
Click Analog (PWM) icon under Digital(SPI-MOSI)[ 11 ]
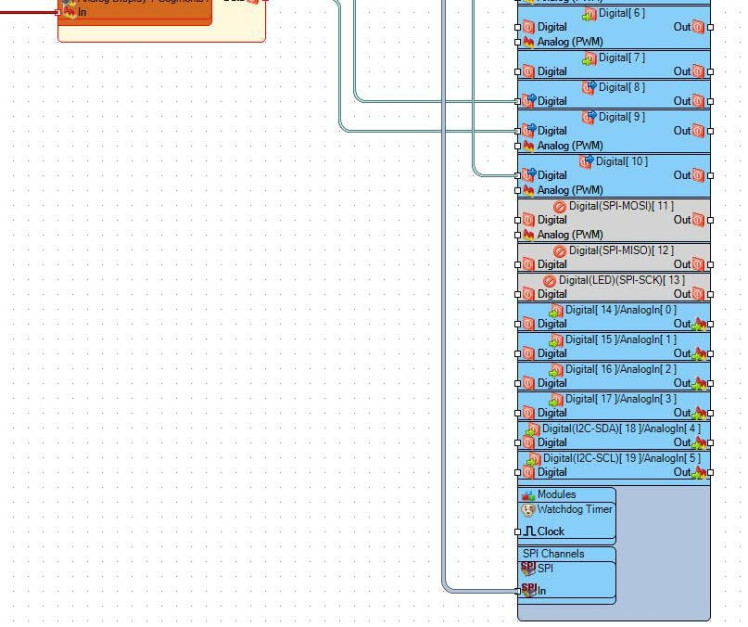(528, 235)
